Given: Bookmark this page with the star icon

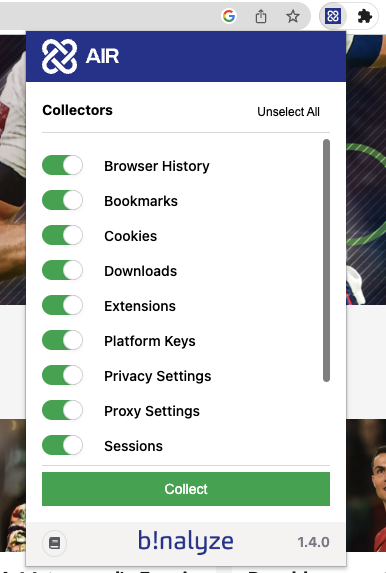Looking at the screenshot, I should click(292, 16).
